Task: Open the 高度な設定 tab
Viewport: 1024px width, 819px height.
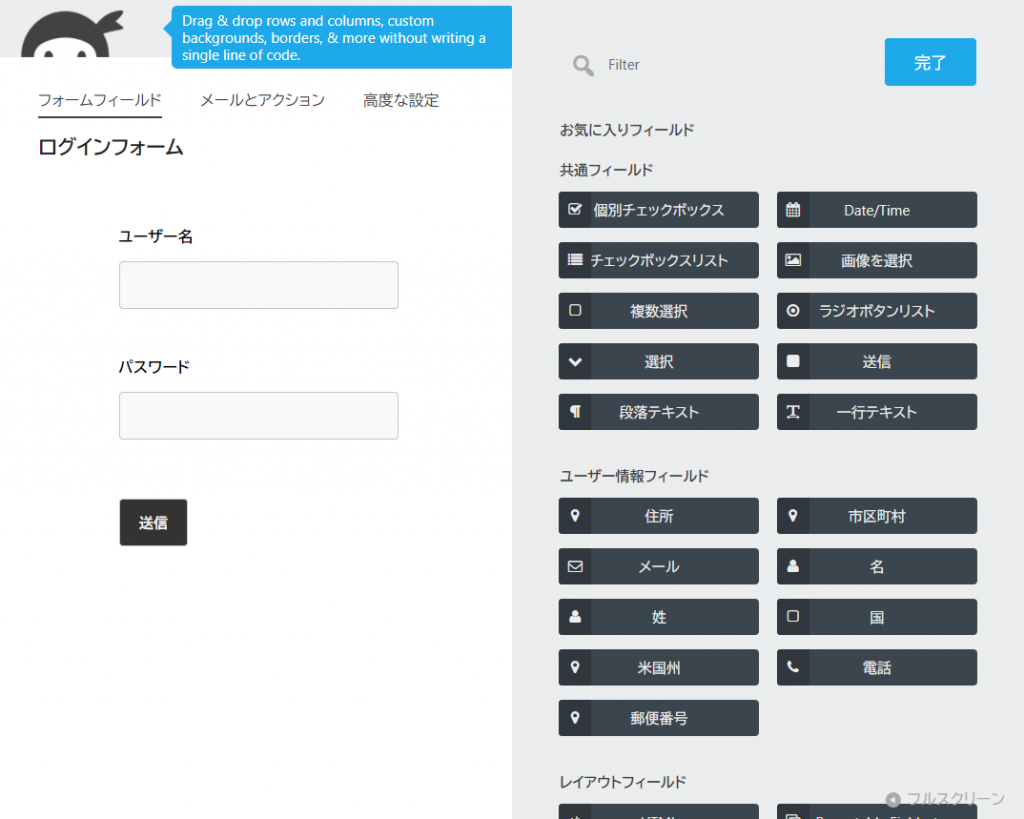Action: point(401,101)
